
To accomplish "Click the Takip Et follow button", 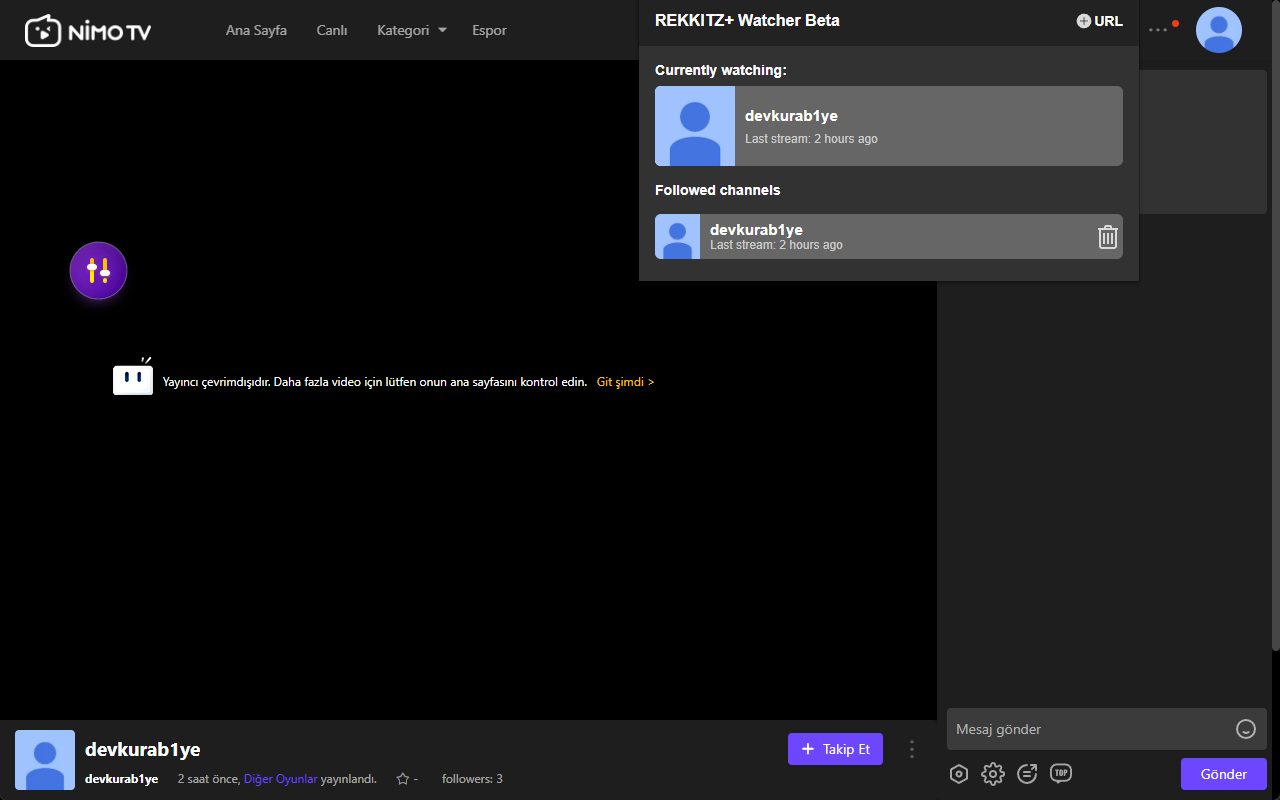I will (x=835, y=749).
